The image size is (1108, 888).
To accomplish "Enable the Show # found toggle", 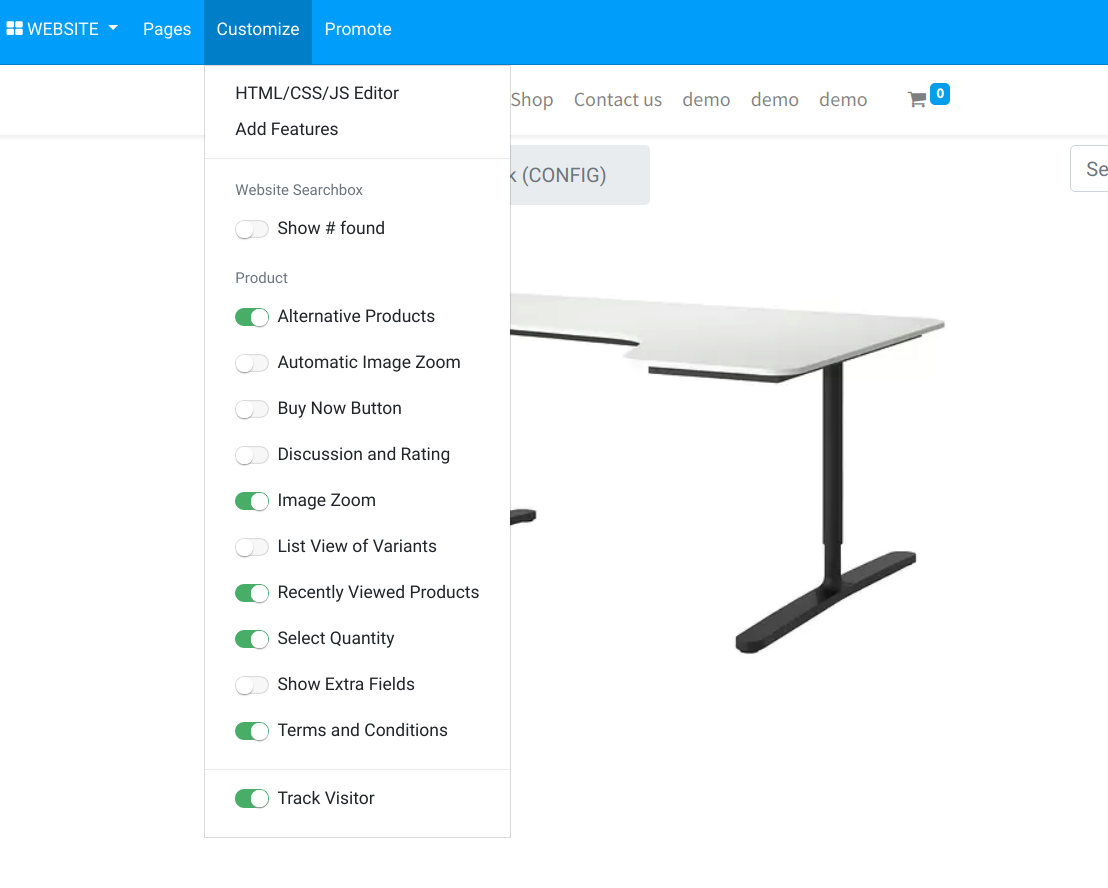I will click(252, 229).
